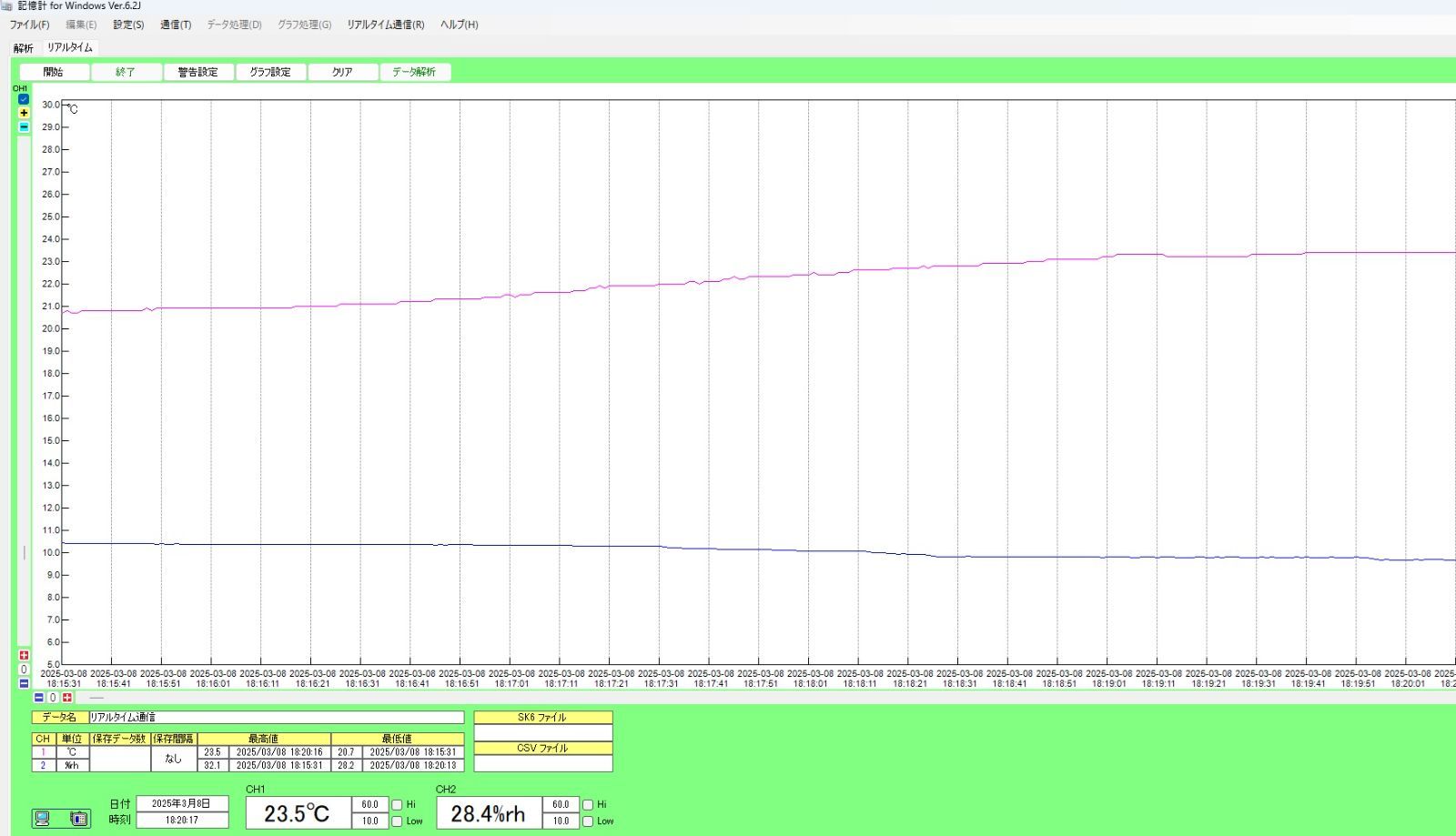Viewport: 1456px width, 836px height.
Task: Click the CH2 reading 28.4%rh
Action: 489,813
